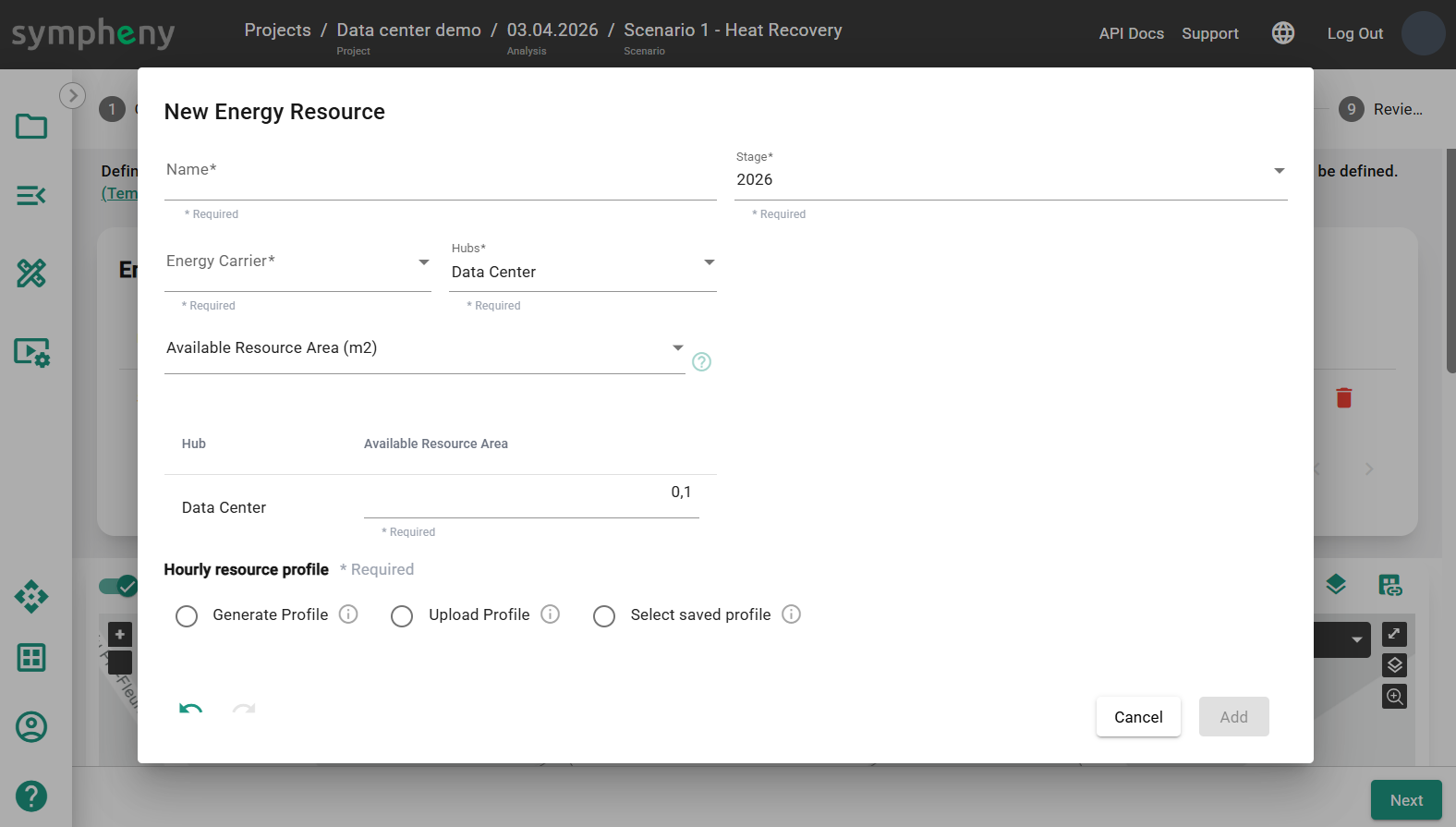Click Scenario 1 - Heat Recovery breadcrumb
This screenshot has height=827, width=1456.
pyautogui.click(x=733, y=30)
